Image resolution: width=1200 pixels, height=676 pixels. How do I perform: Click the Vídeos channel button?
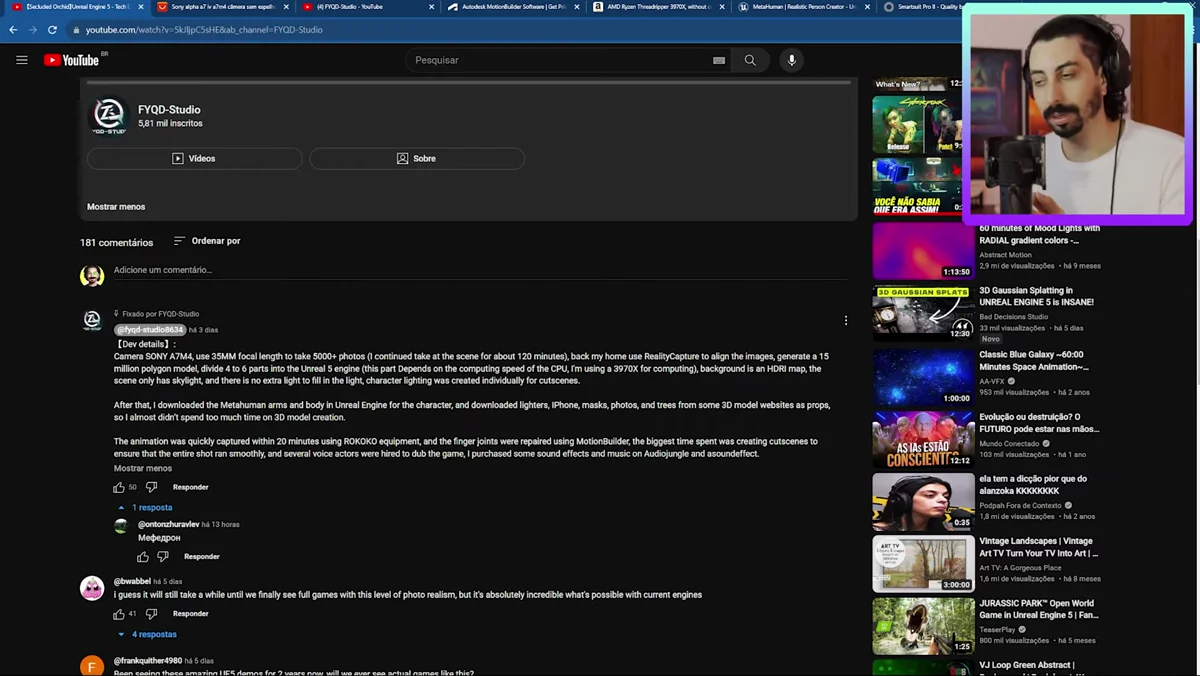click(x=194, y=158)
